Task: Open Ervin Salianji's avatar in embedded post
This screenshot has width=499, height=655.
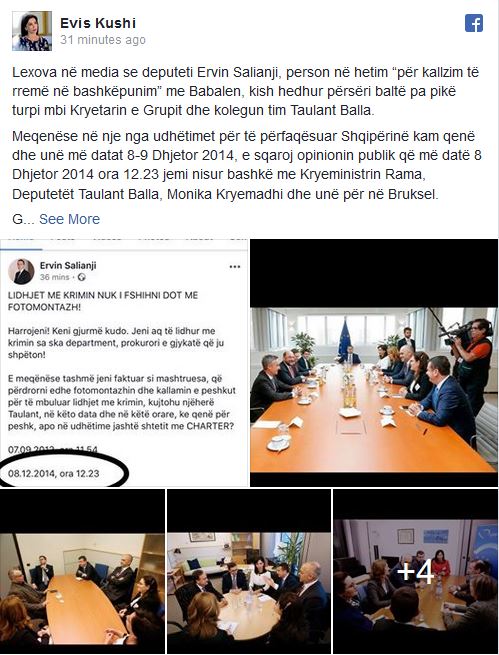Action: pyautogui.click(x=21, y=271)
